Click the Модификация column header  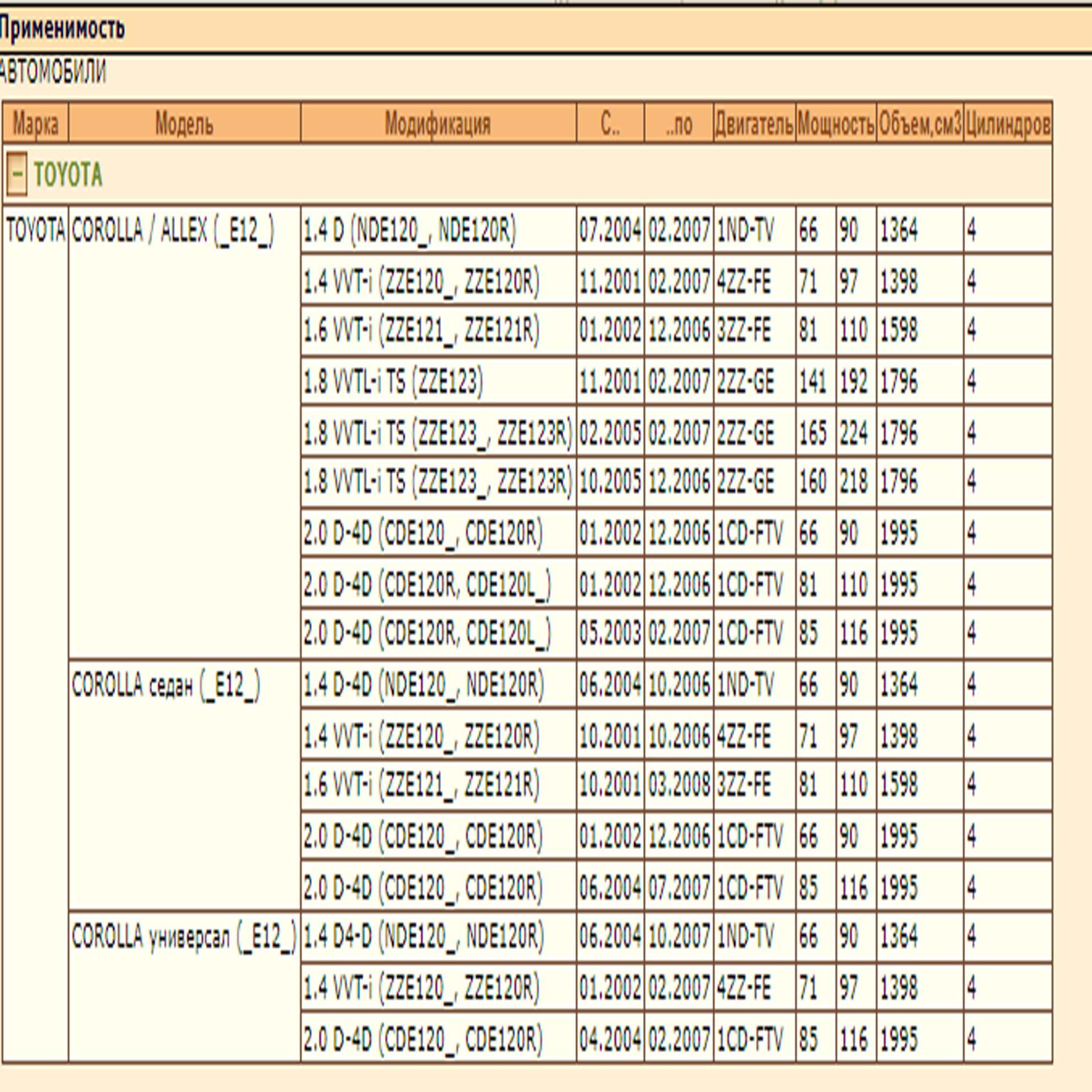pos(438,123)
